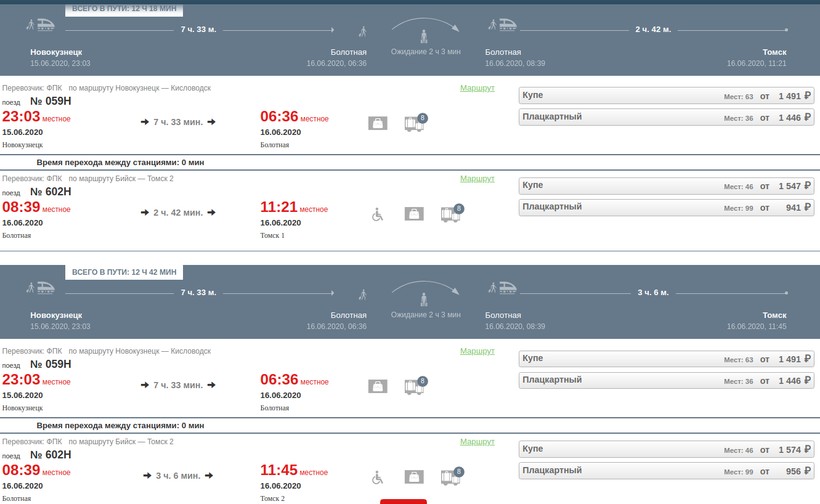The width and height of the screenshot is (820, 504).
Task: Choose Плацкартный from 956 ₽
Action: click(x=667, y=471)
